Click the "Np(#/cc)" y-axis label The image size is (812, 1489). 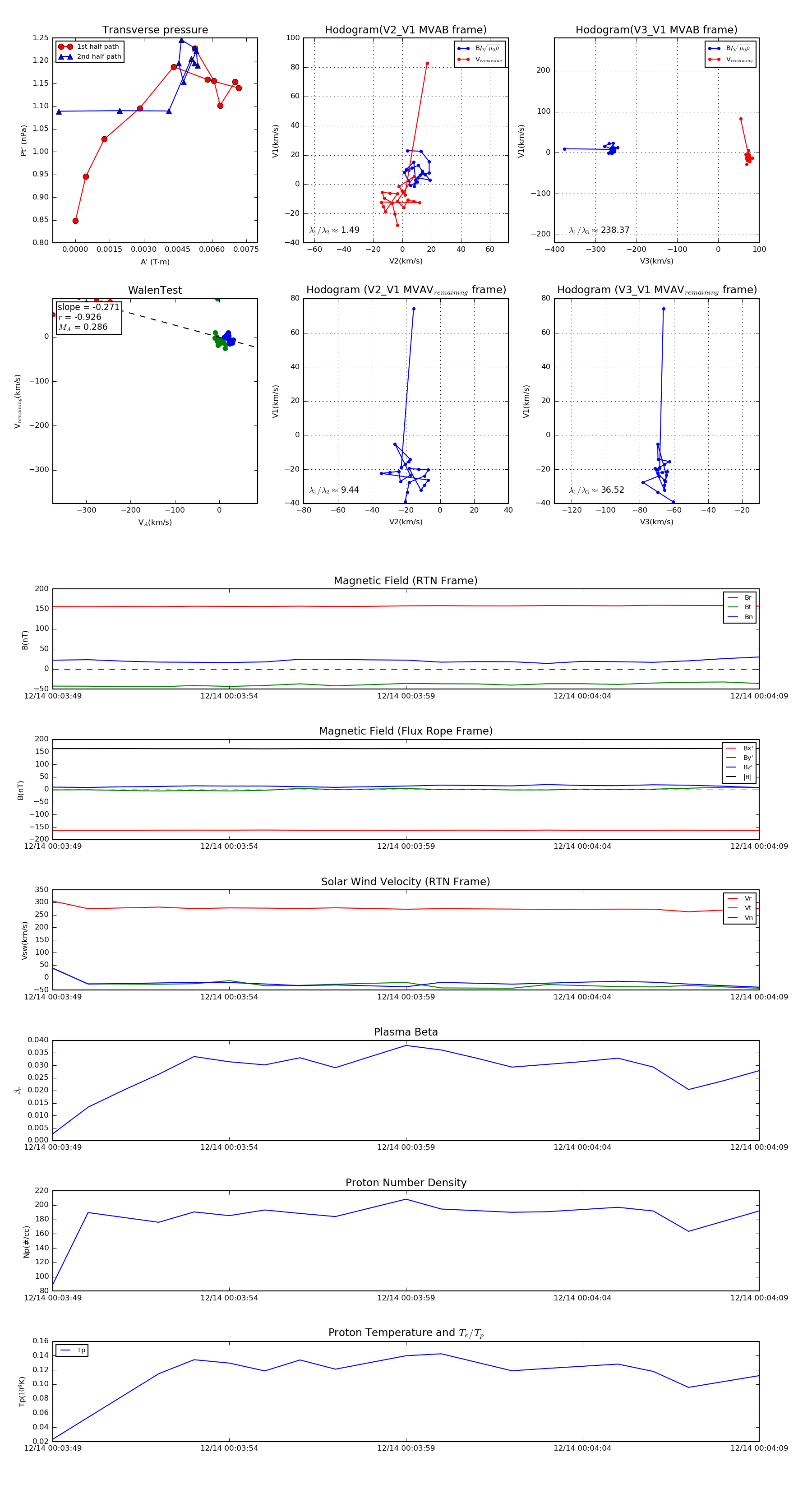pyautogui.click(x=26, y=1242)
